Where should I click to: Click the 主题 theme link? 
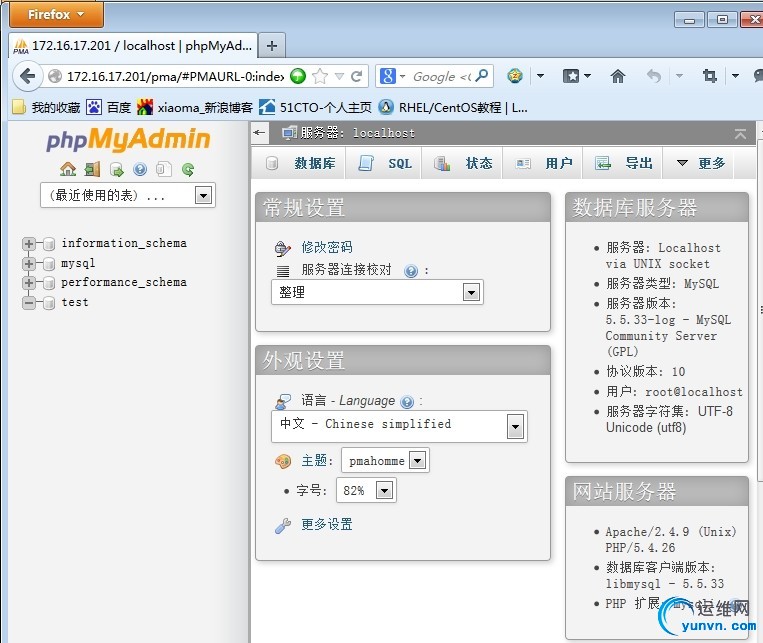(x=314, y=460)
